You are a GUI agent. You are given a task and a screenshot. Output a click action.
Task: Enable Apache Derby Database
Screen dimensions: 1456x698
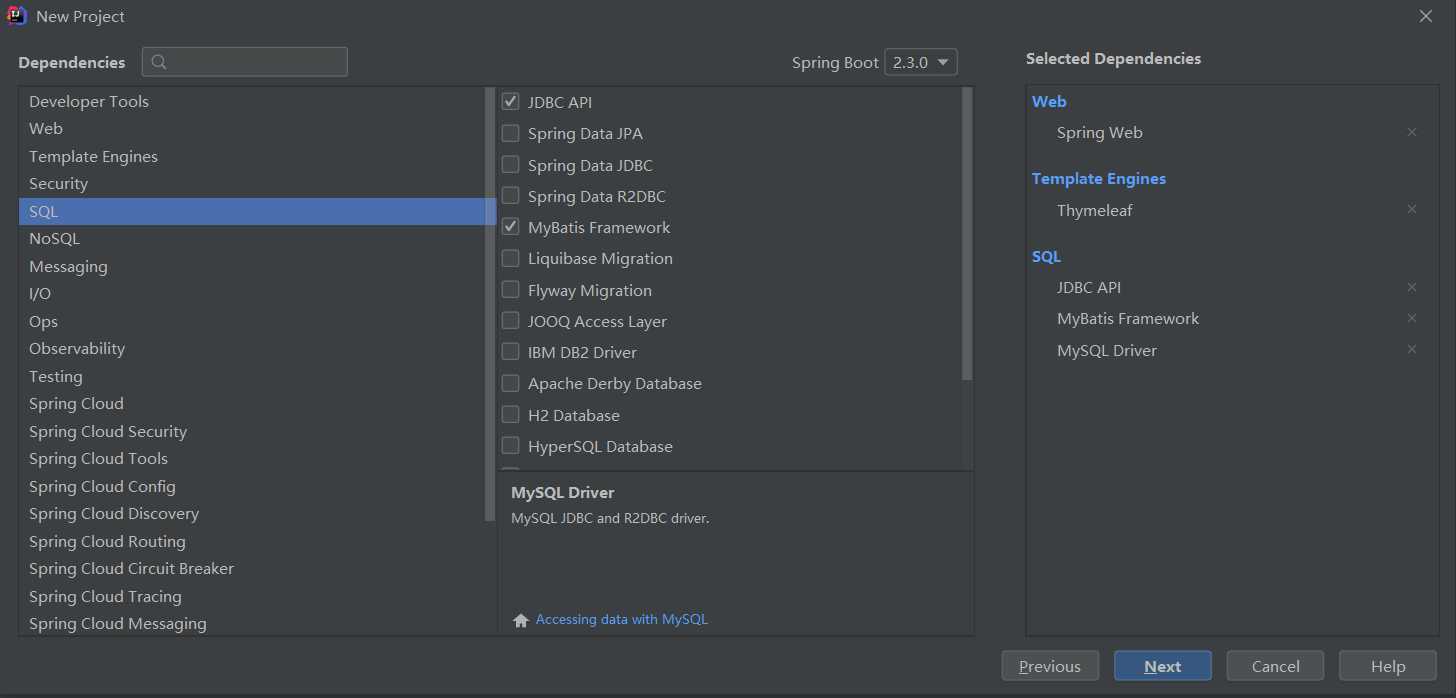click(510, 383)
